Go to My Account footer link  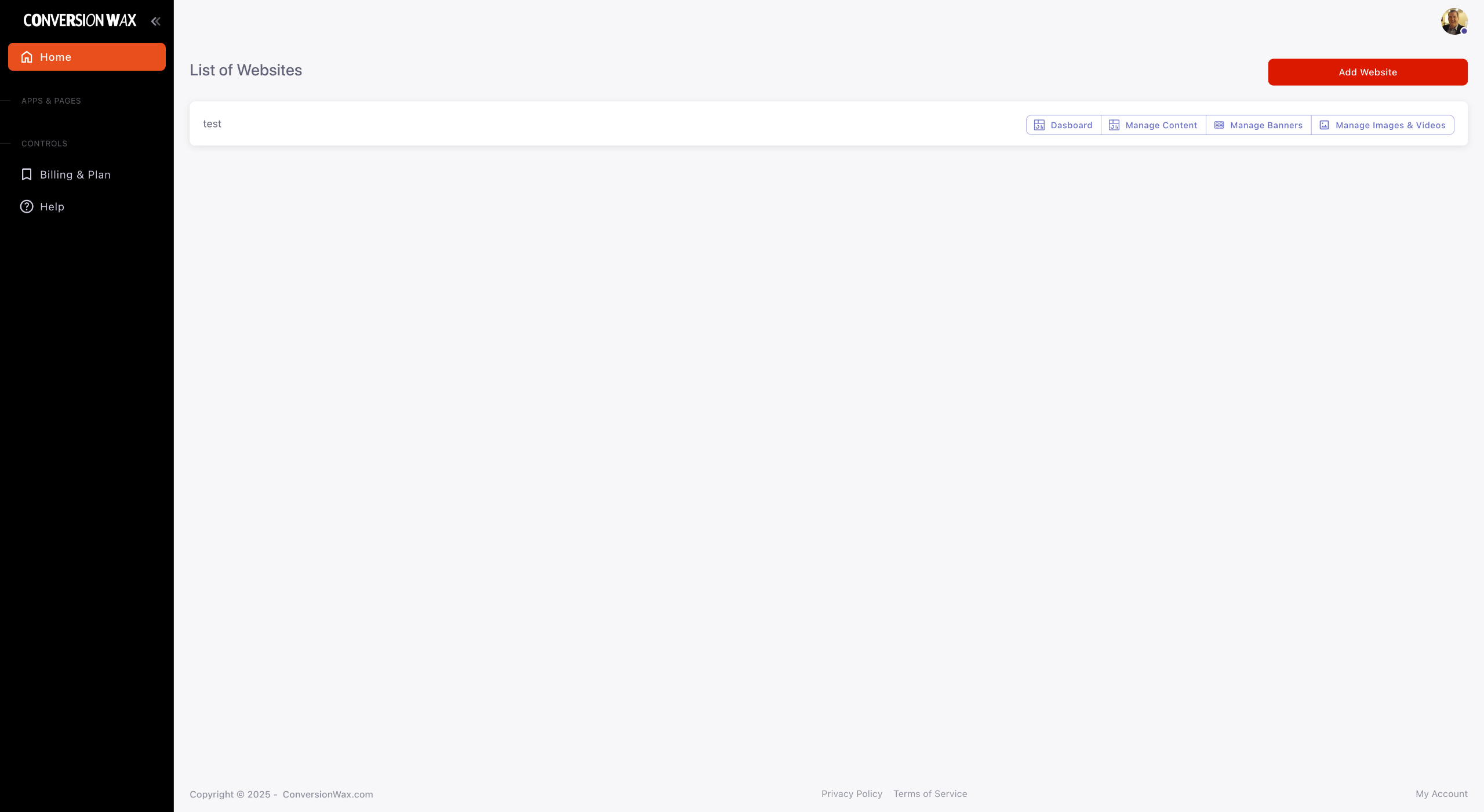(1441, 793)
